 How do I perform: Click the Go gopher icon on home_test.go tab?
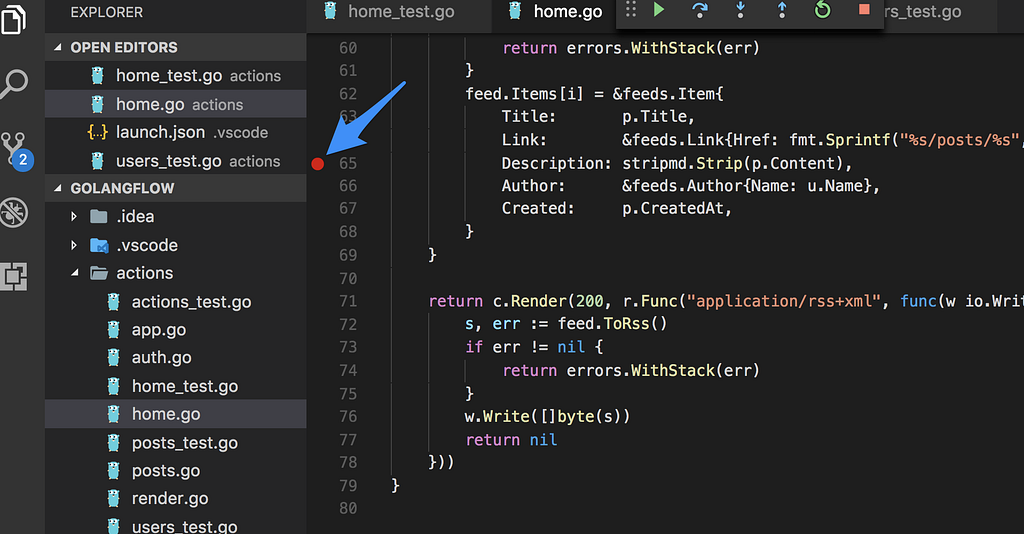pos(330,10)
